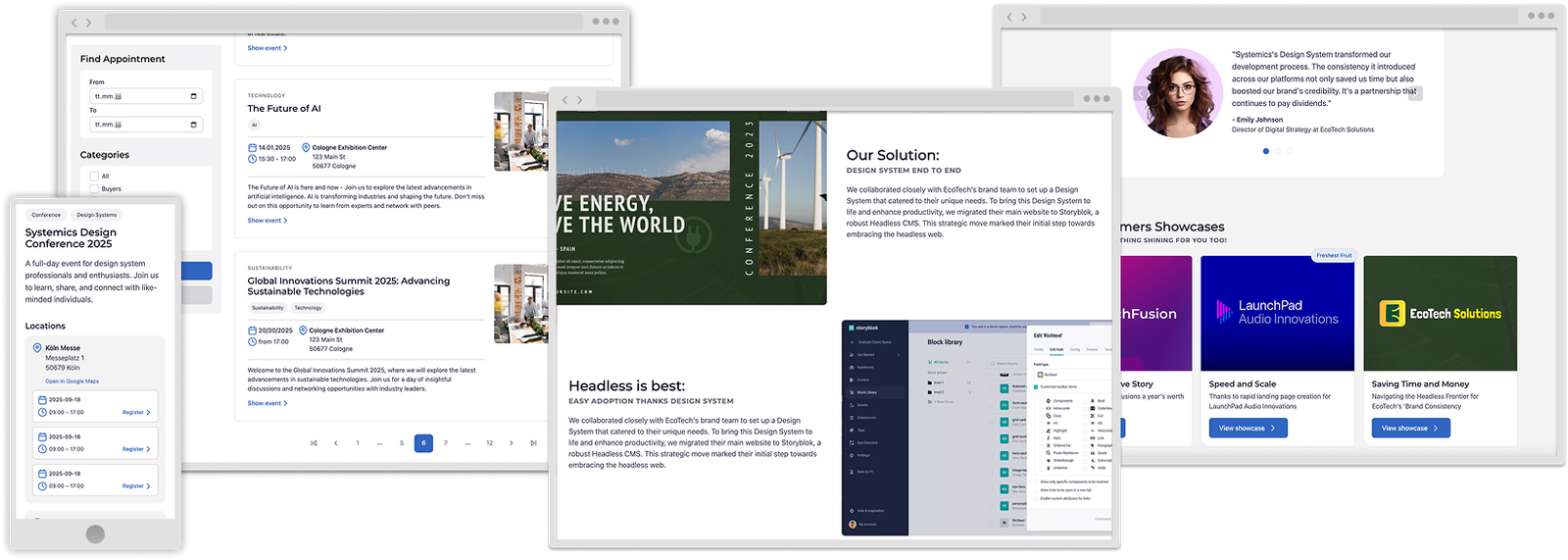Check the Buyers category checkbox
This screenshot has width=1568, height=560.
point(94,189)
